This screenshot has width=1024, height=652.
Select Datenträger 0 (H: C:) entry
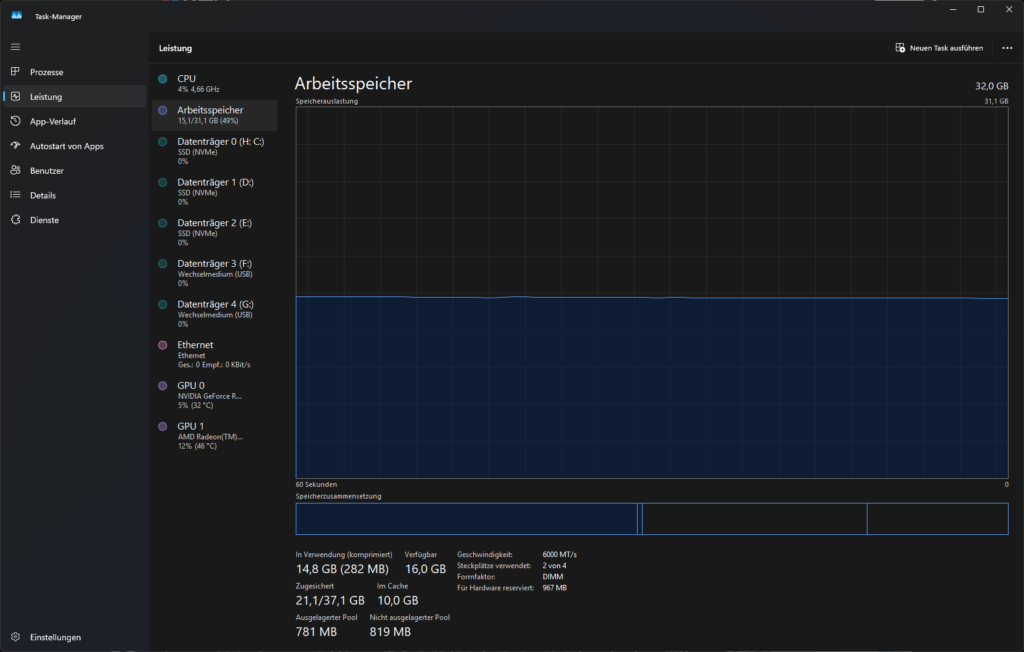point(215,151)
